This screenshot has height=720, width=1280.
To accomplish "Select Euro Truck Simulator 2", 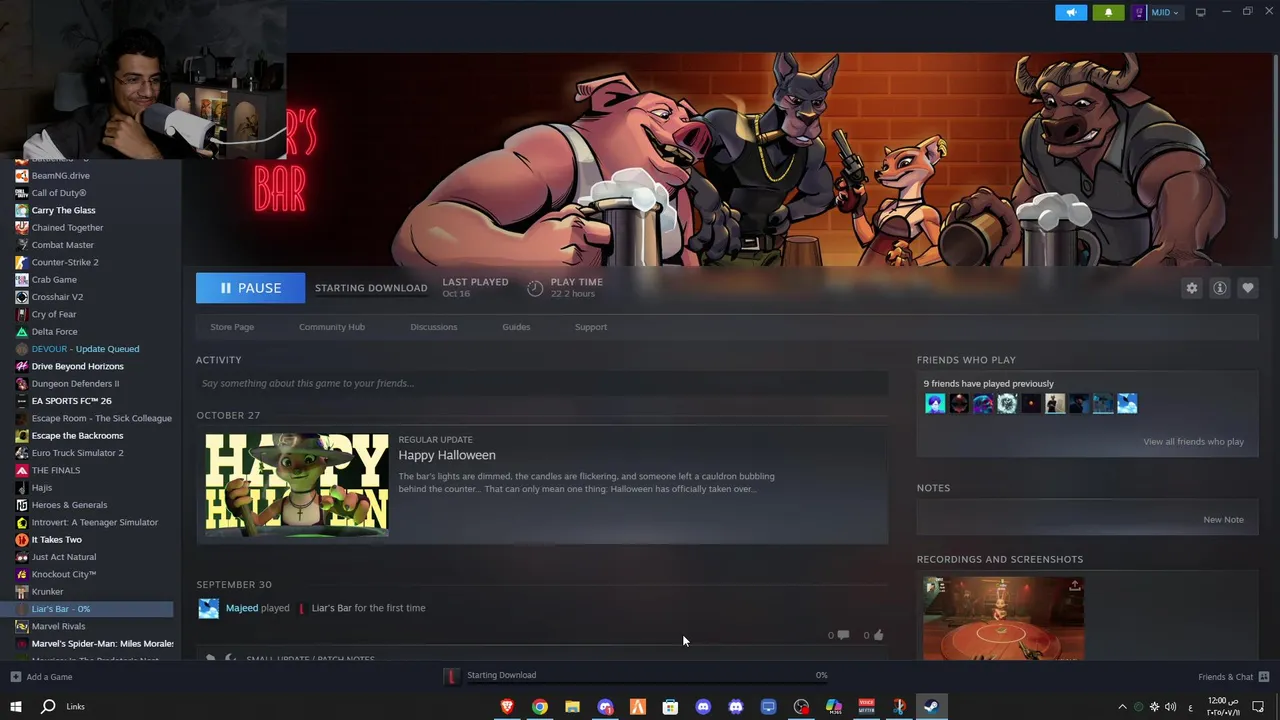I will 77,453.
